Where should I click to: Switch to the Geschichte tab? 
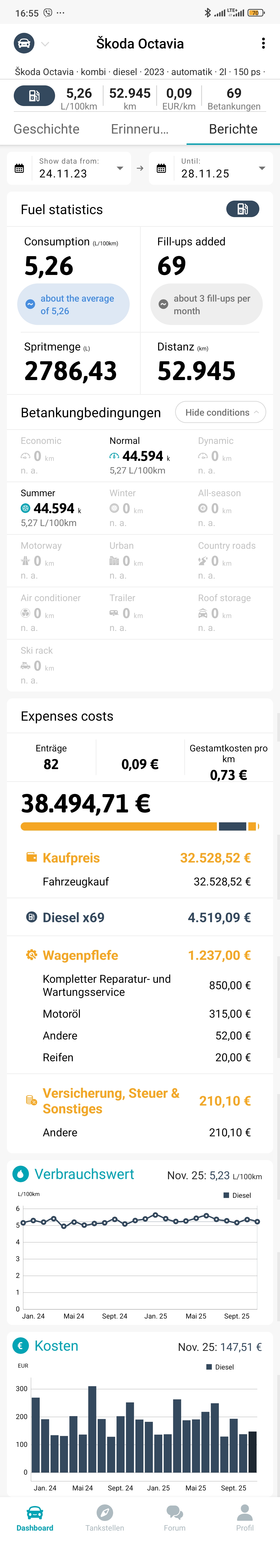click(x=46, y=129)
